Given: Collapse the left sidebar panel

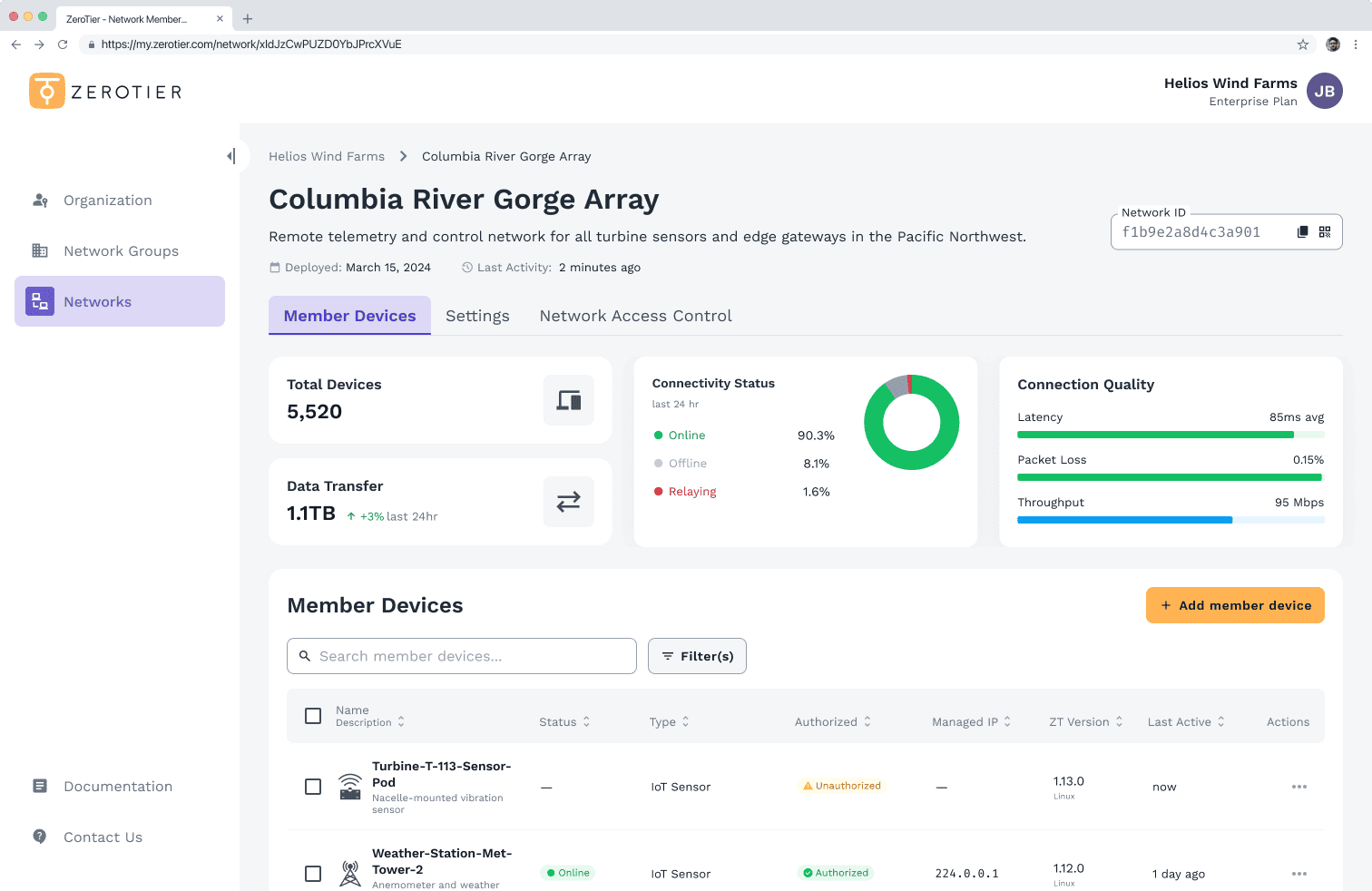Looking at the screenshot, I should (231, 156).
